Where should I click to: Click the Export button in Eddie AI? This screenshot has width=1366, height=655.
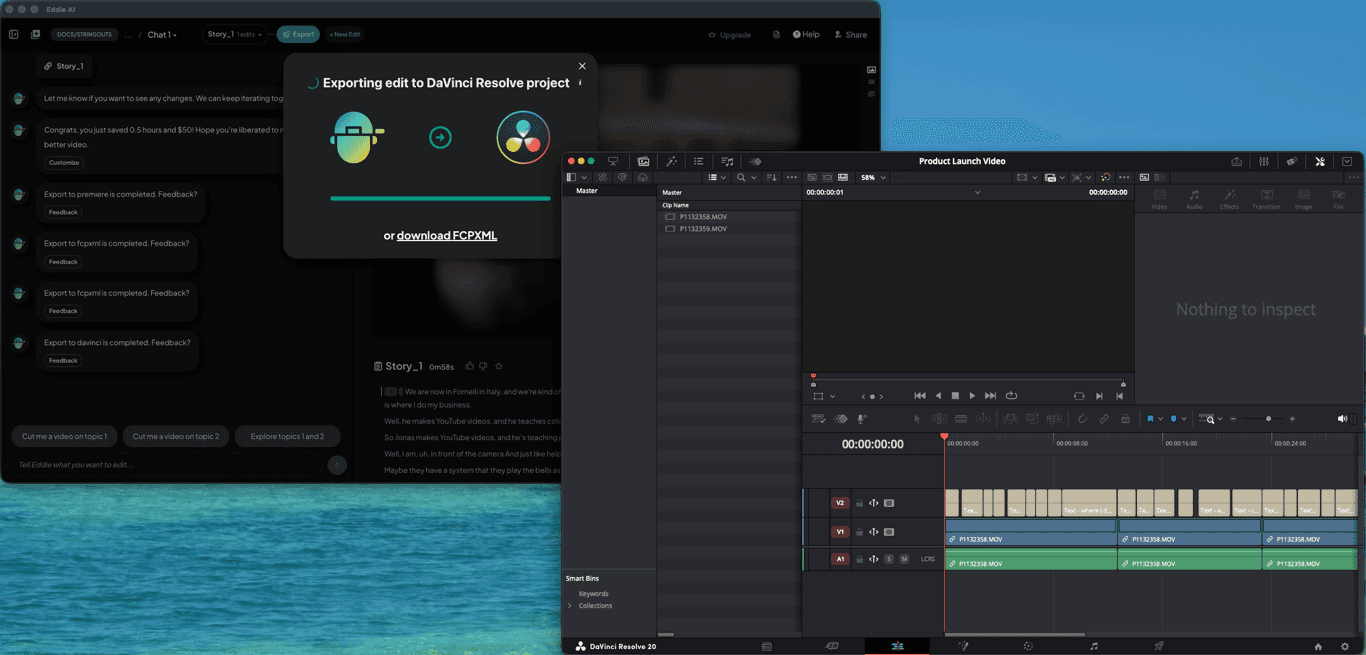click(x=298, y=34)
